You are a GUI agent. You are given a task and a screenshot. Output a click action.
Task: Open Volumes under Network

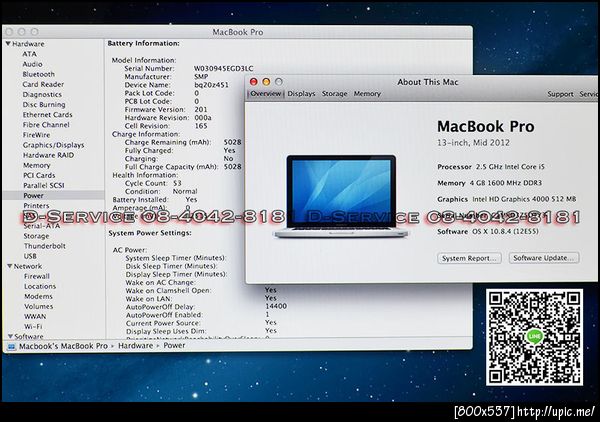point(39,306)
